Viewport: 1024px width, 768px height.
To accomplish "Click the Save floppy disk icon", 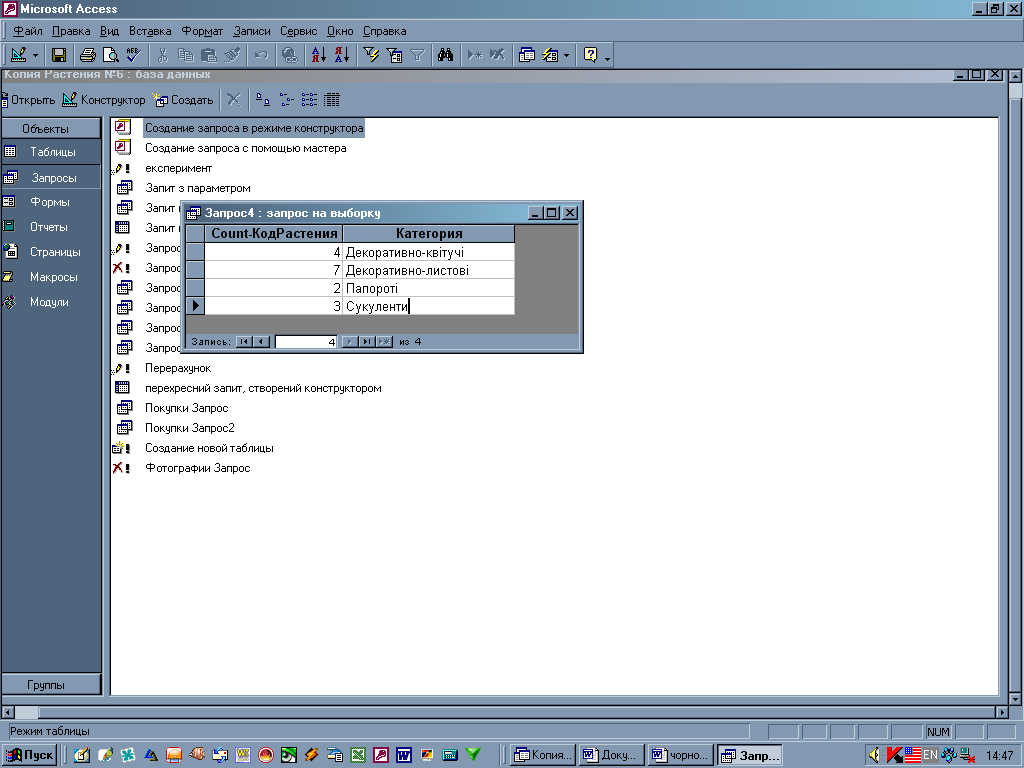I will [x=59, y=55].
